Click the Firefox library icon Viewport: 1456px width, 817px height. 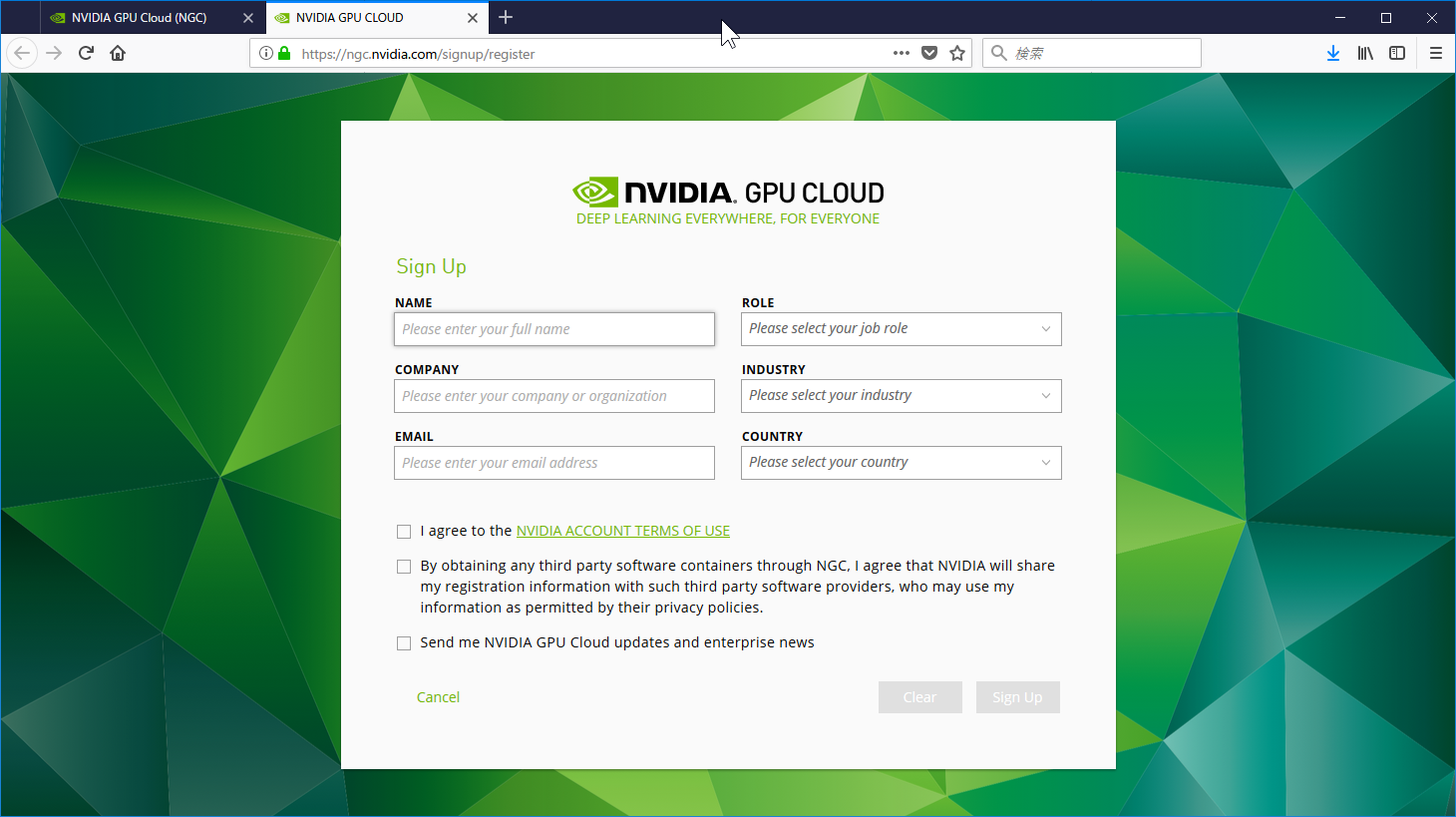pyautogui.click(x=1365, y=53)
